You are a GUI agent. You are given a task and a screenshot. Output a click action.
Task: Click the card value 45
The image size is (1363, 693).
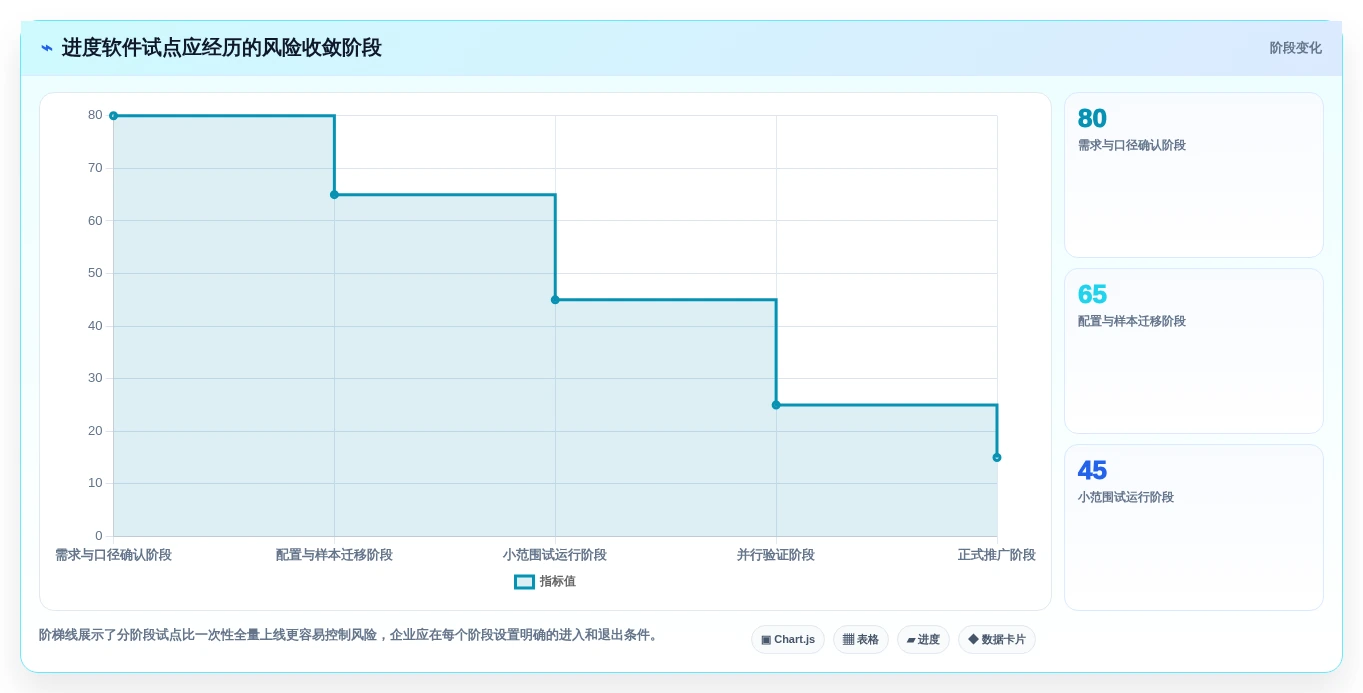pyautogui.click(x=1092, y=471)
